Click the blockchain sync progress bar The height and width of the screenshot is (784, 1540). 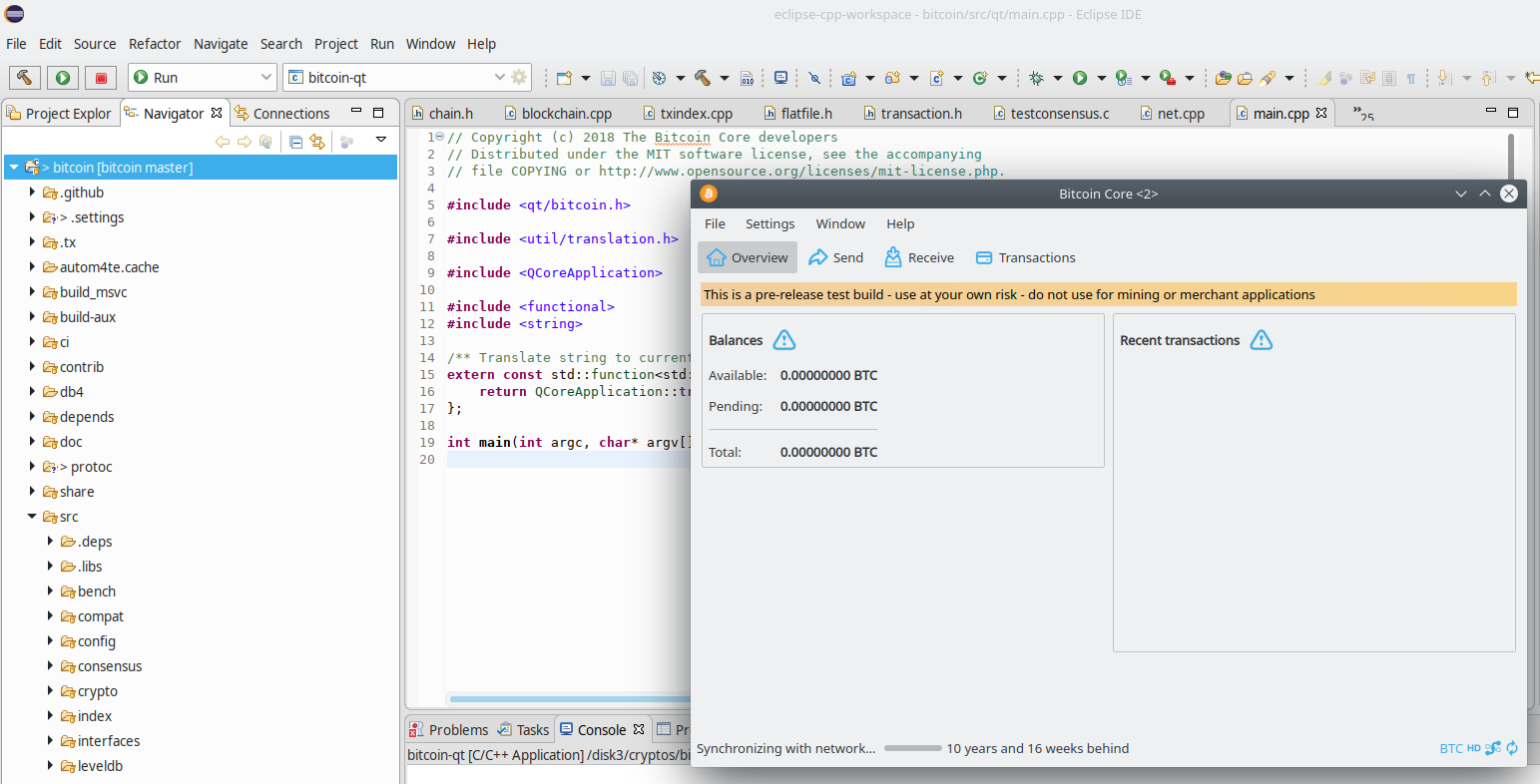click(x=912, y=748)
